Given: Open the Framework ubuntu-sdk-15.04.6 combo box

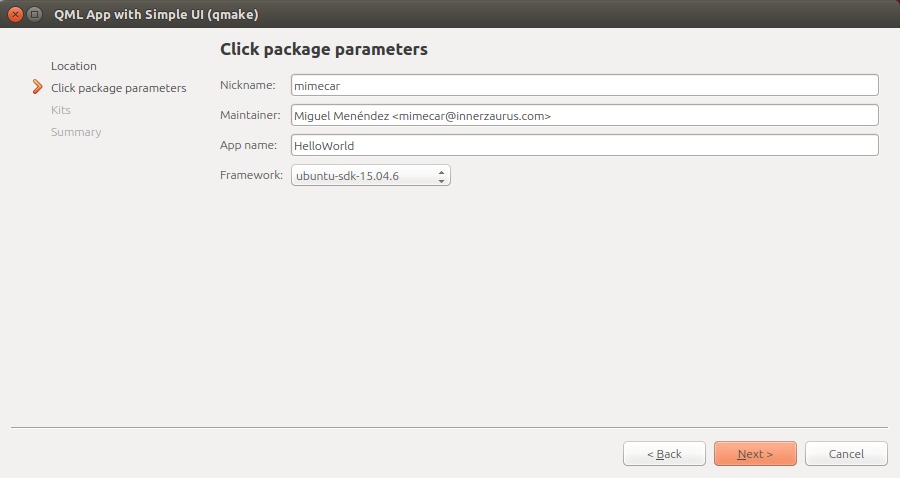Looking at the screenshot, I should [x=370, y=176].
